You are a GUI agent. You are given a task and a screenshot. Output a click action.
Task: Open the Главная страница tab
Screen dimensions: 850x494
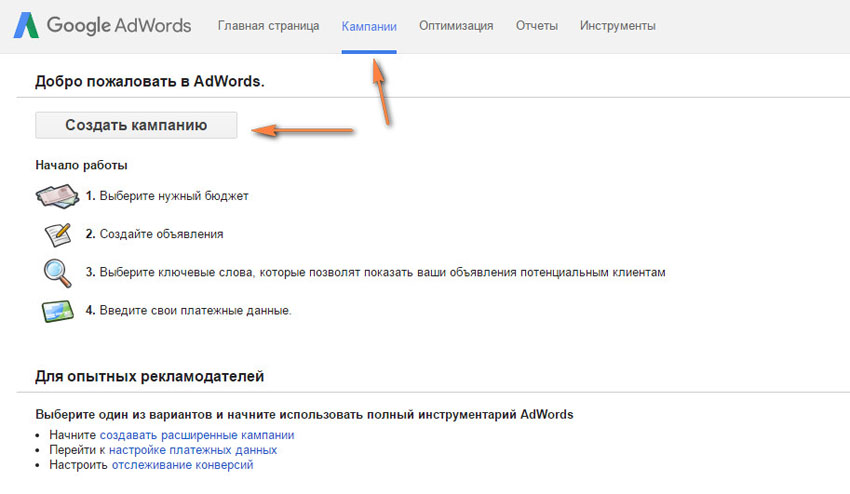(x=268, y=26)
